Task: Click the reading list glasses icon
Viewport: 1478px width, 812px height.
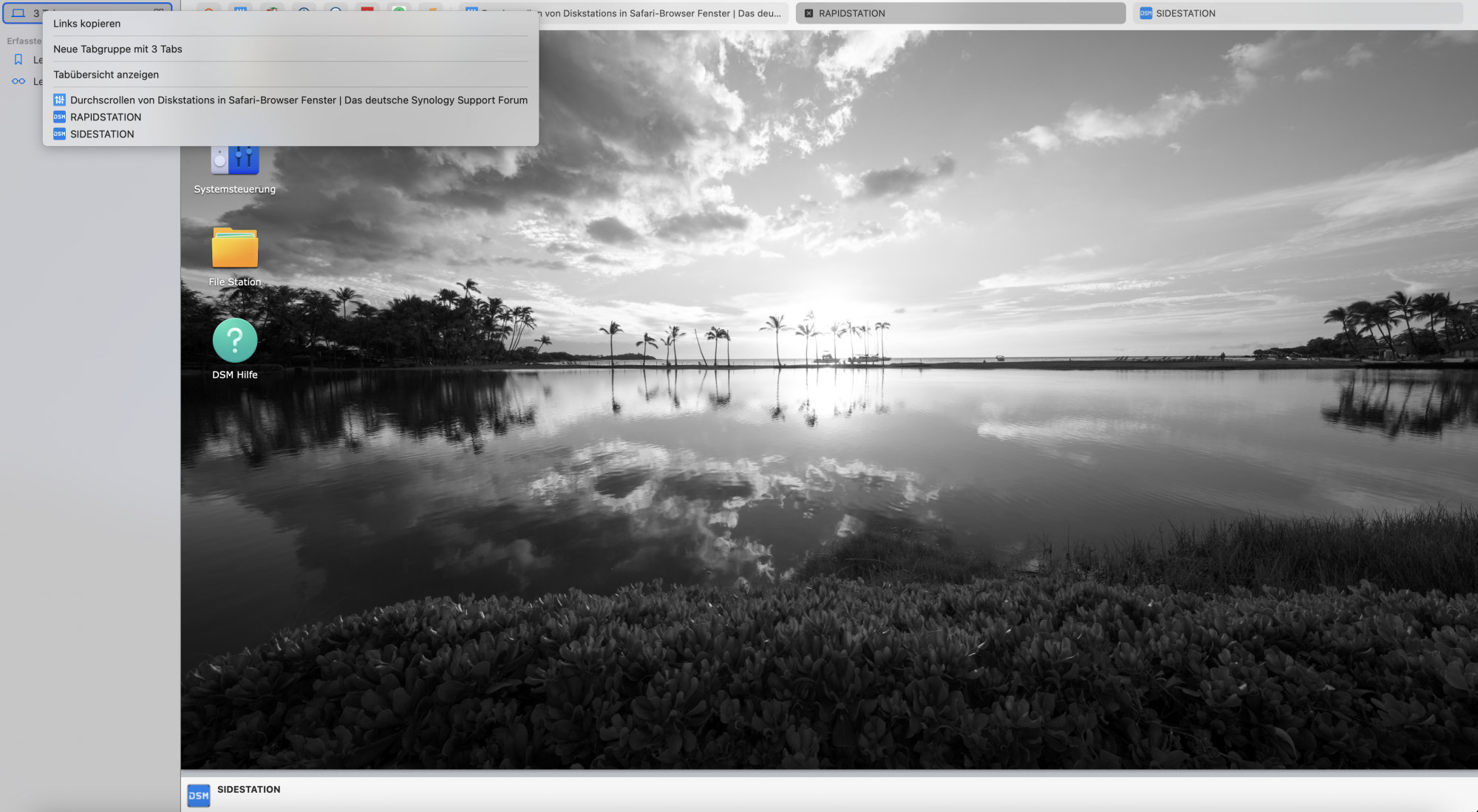Action: (18, 81)
